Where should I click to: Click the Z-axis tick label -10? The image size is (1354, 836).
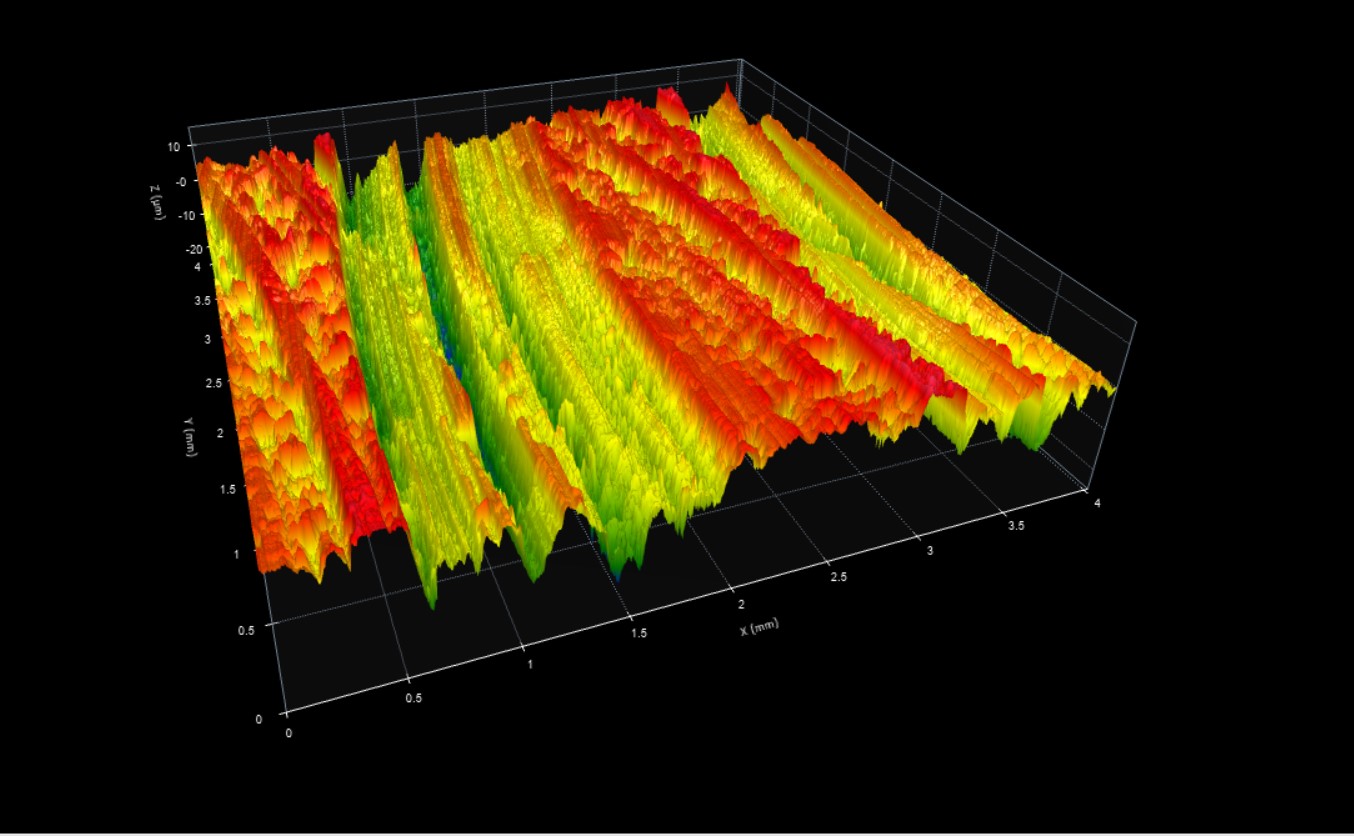point(187,215)
